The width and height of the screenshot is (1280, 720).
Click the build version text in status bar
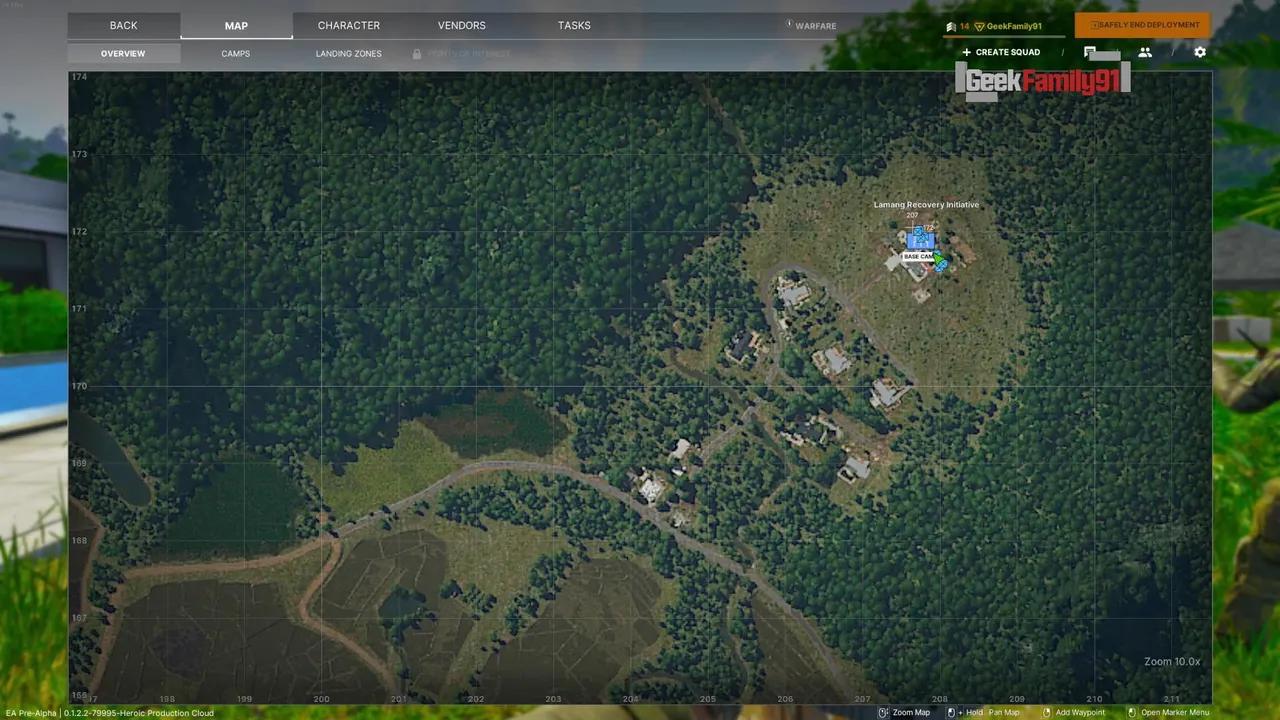tap(108, 713)
